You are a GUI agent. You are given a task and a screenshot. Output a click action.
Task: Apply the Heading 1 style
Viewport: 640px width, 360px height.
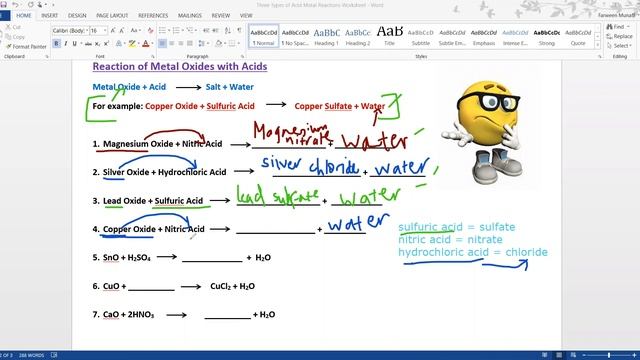327,36
